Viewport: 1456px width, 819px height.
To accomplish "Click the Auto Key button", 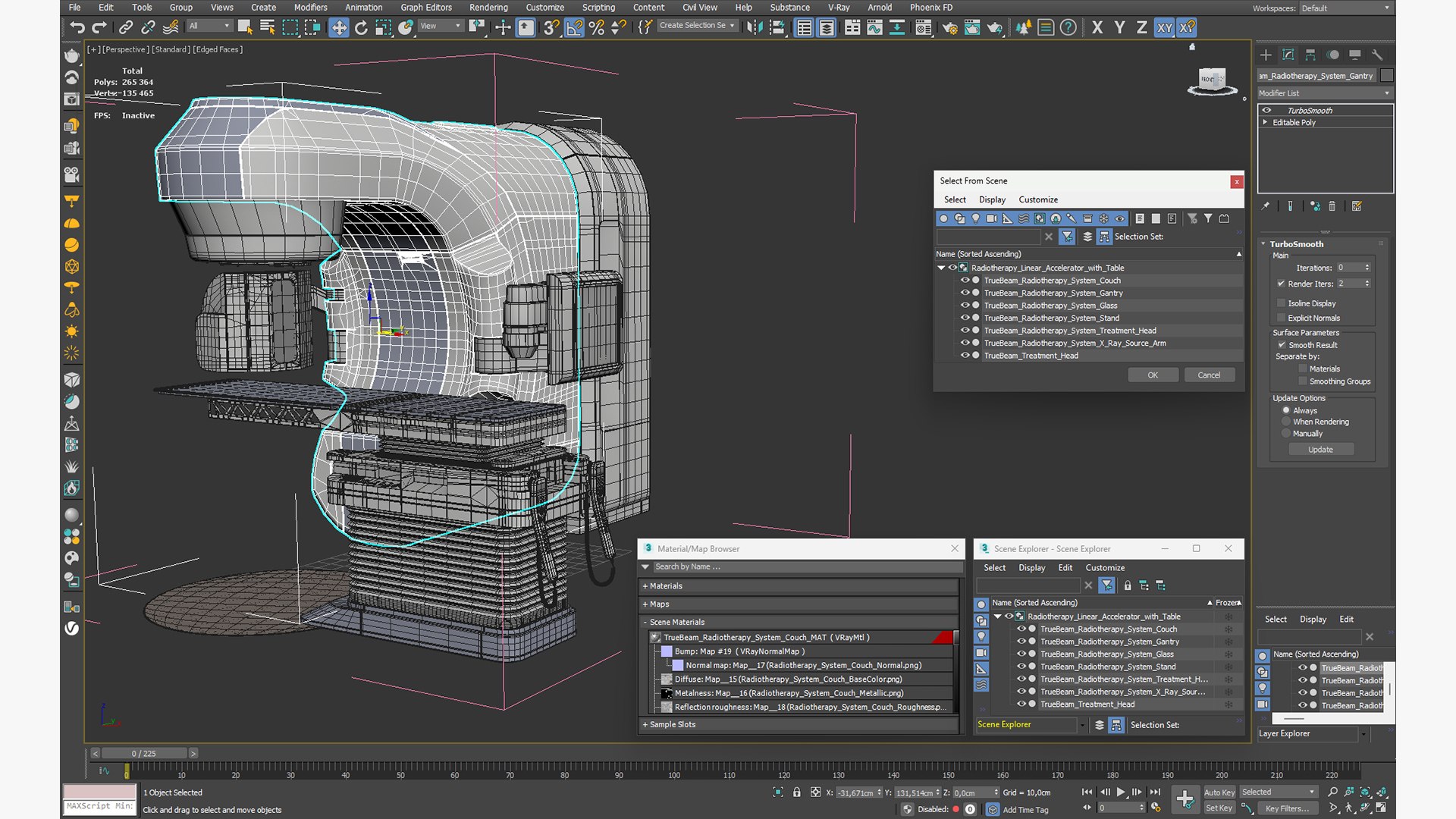I will point(1219,792).
